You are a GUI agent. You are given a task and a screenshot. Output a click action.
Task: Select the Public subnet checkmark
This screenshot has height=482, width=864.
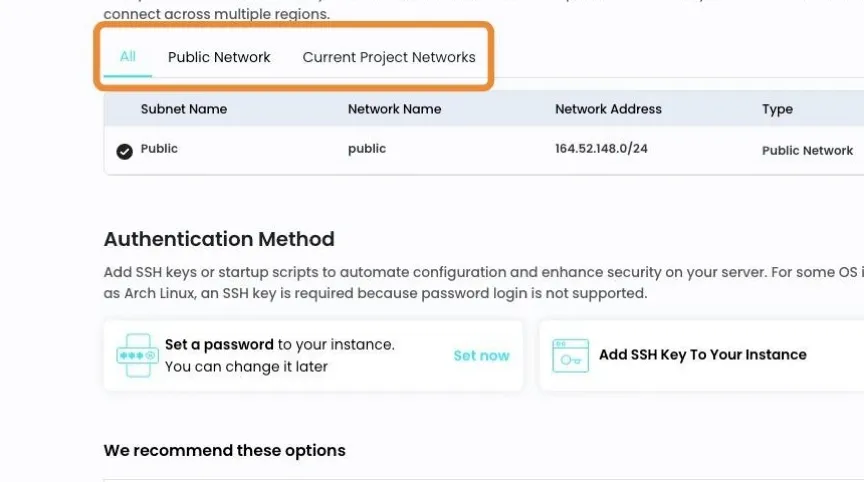(x=125, y=151)
